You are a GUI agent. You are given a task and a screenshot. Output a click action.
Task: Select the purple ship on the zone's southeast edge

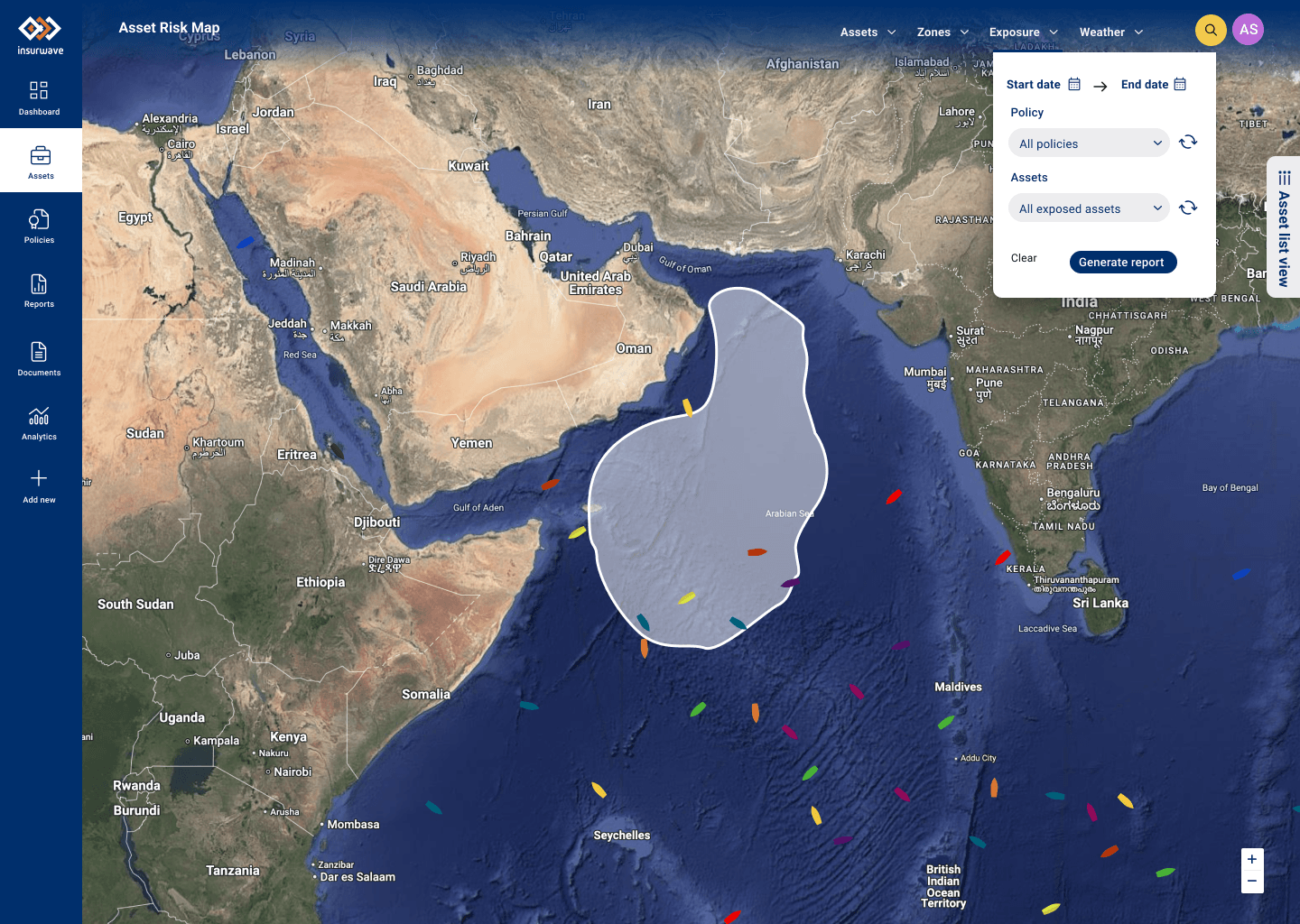(790, 583)
